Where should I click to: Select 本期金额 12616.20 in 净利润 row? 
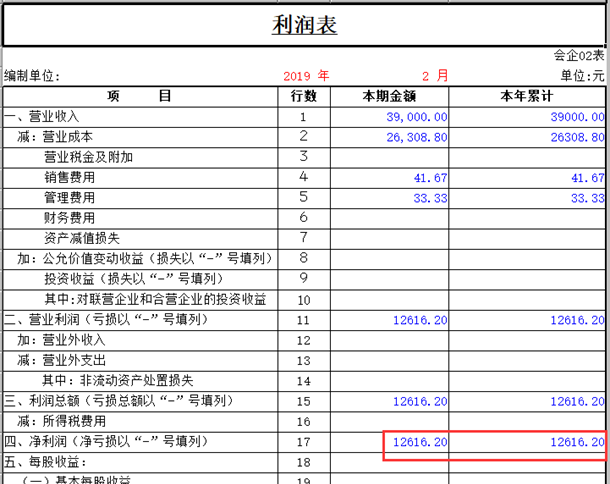coord(420,442)
